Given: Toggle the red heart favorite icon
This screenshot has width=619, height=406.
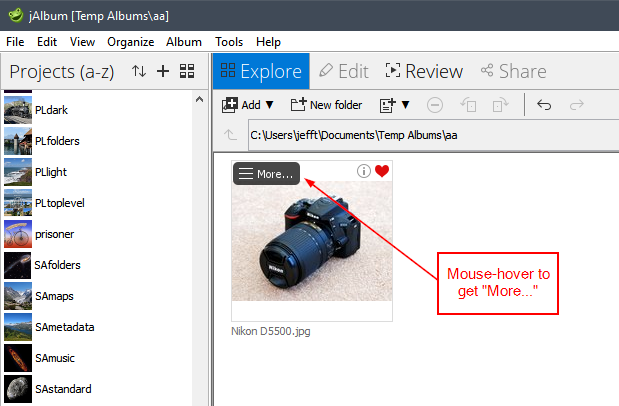Looking at the screenshot, I should [382, 171].
